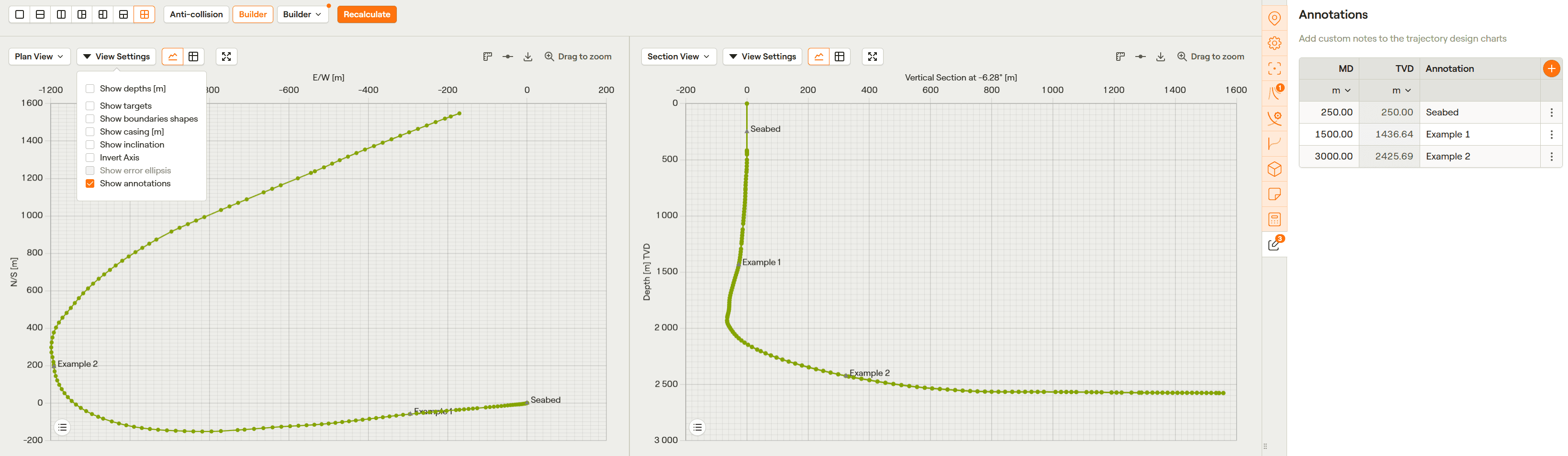The width and height of the screenshot is (1568, 456).
Task: Switch Plan View to table mode
Action: tap(193, 57)
